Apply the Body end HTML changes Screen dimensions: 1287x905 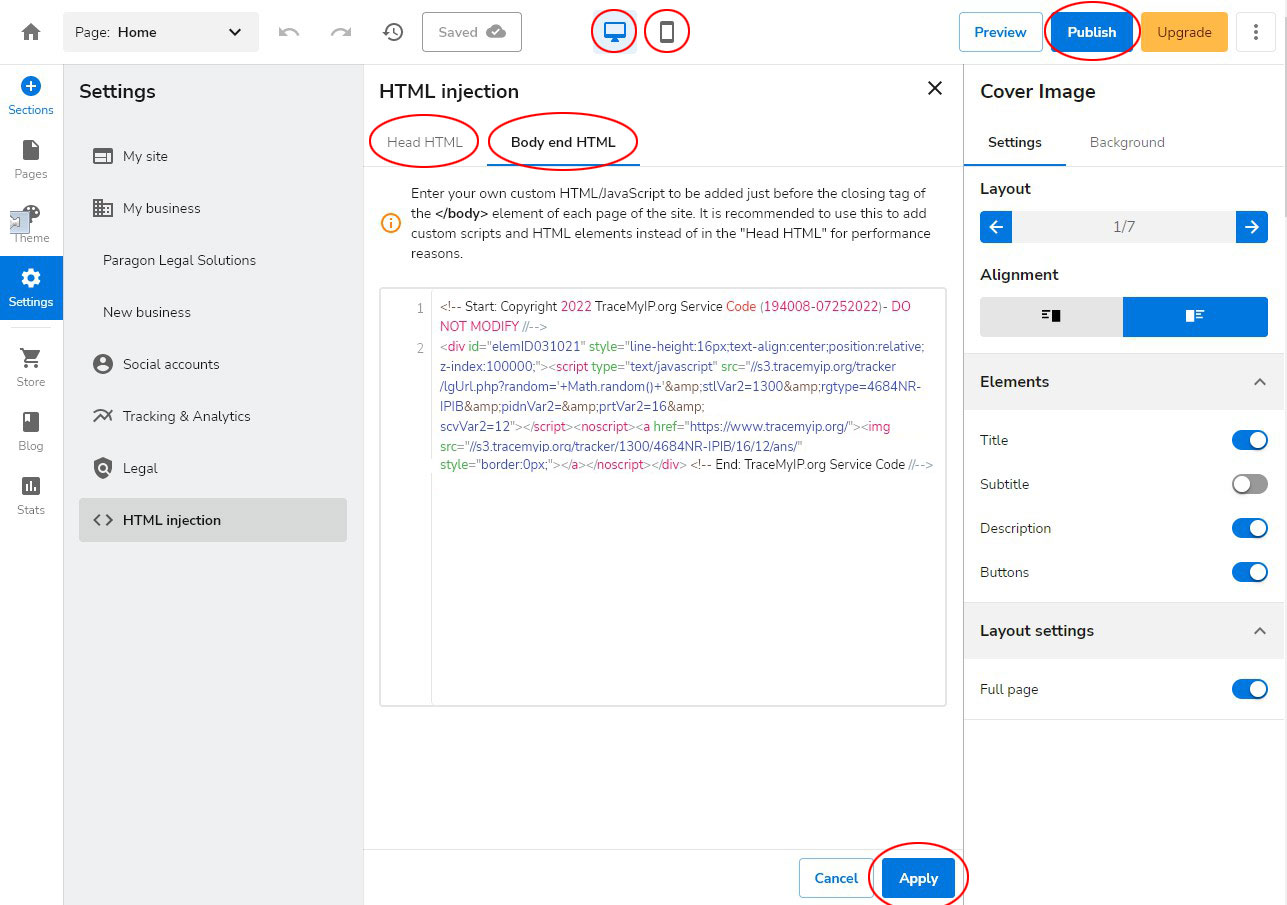click(918, 877)
